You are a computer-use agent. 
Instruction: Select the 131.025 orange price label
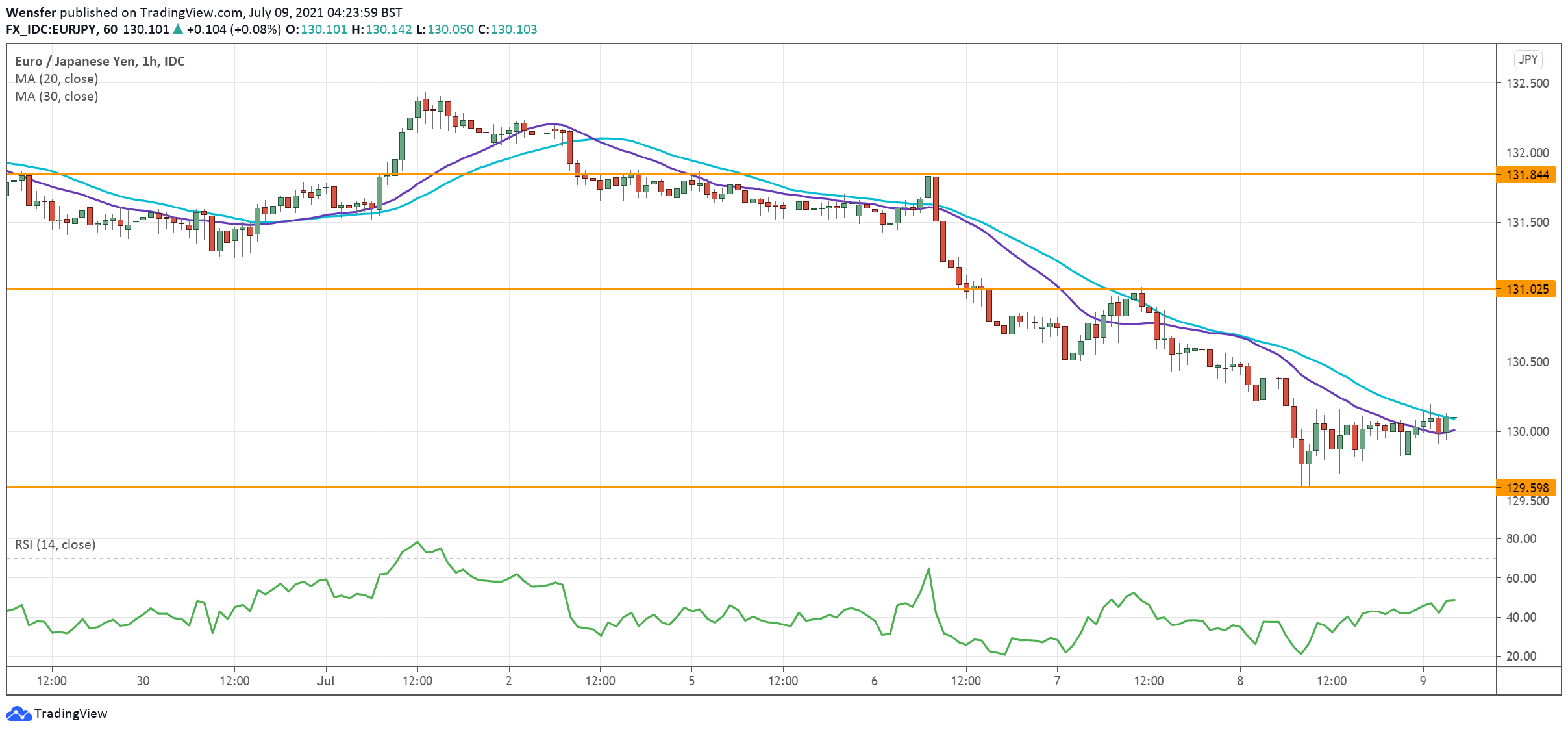tap(1526, 289)
